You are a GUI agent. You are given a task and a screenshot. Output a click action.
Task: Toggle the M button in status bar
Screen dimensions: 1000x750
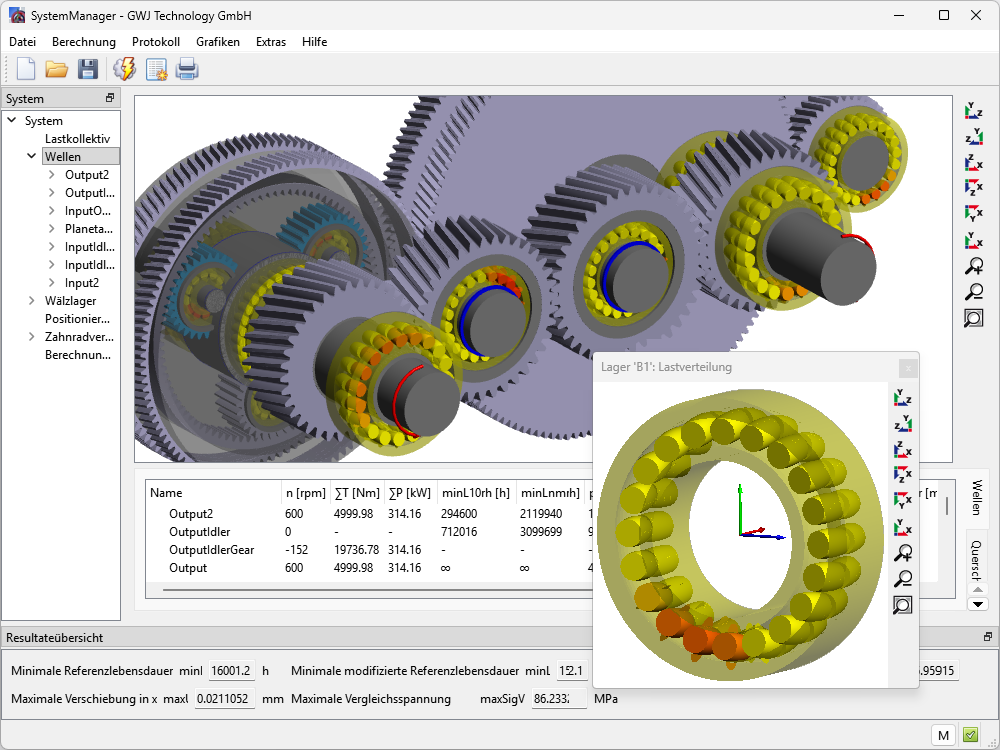(943, 735)
